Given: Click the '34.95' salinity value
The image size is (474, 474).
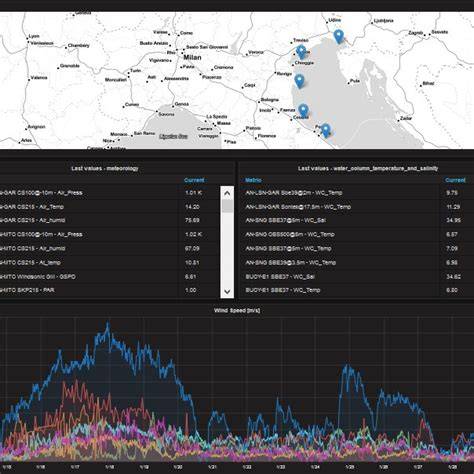Looking at the screenshot, I should [454, 220].
